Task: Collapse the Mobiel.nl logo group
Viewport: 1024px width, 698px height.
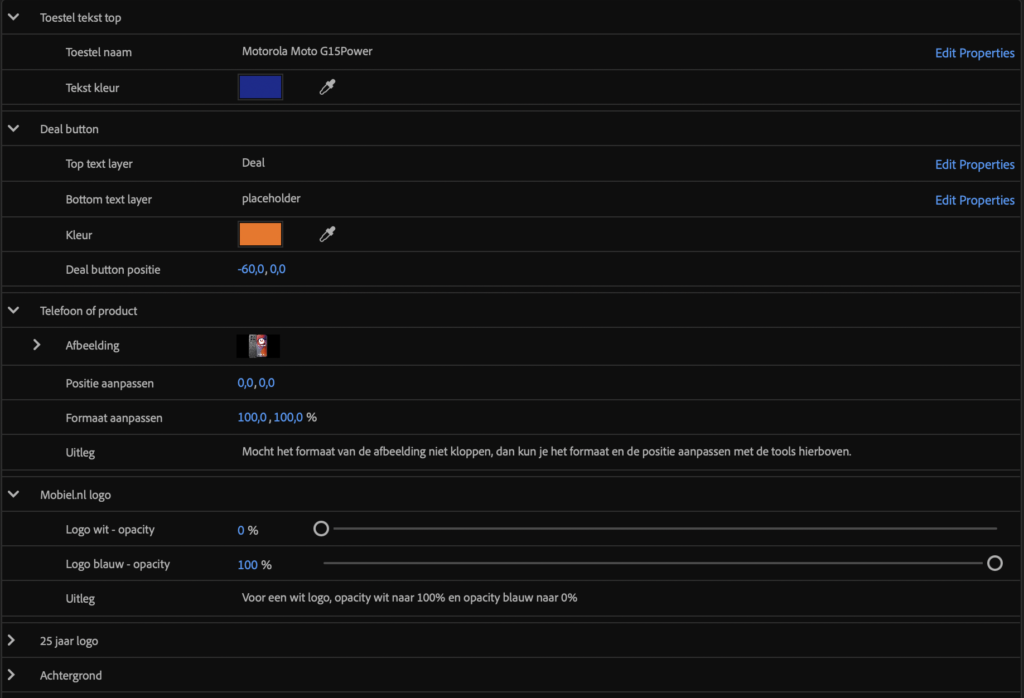Action: point(14,493)
